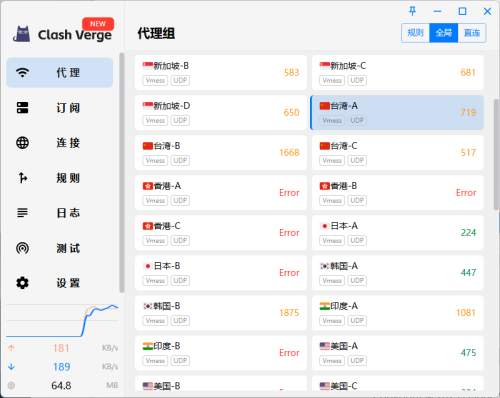500x398 pixels.
Task: Click the Clash Verge cat logo
Action: [x=22, y=34]
